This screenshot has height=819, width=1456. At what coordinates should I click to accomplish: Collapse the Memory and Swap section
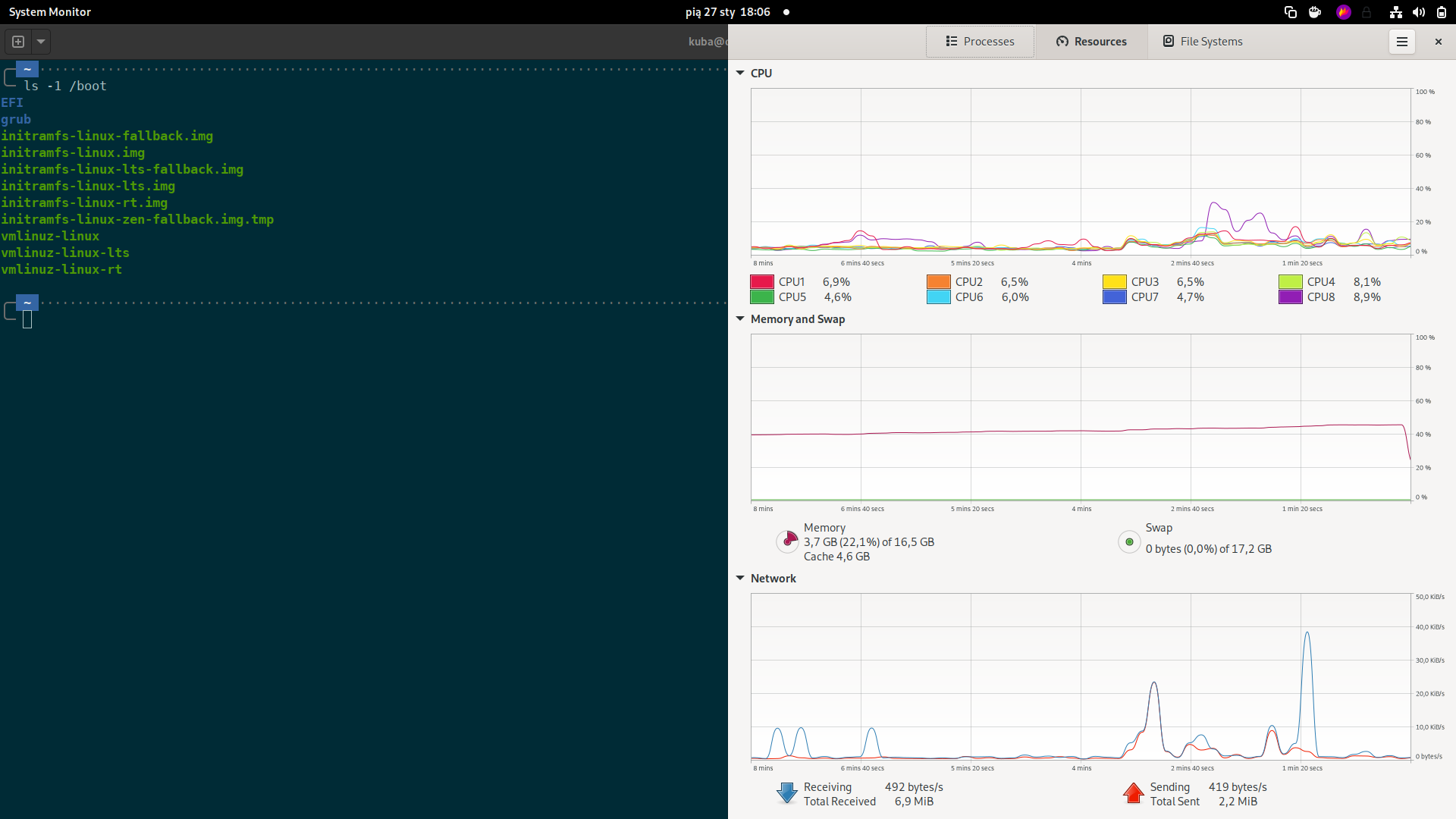740,318
